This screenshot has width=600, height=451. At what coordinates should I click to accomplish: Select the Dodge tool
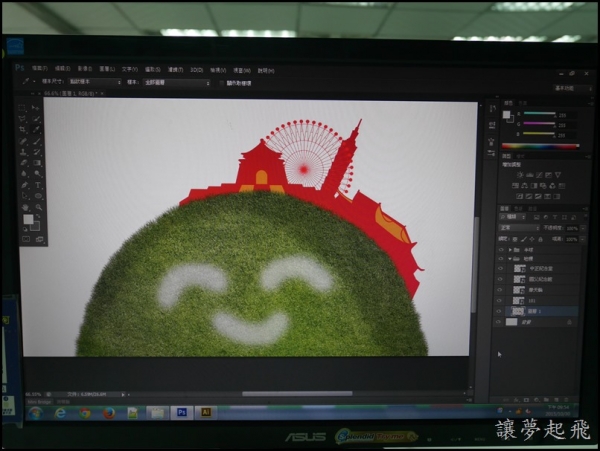tap(38, 174)
